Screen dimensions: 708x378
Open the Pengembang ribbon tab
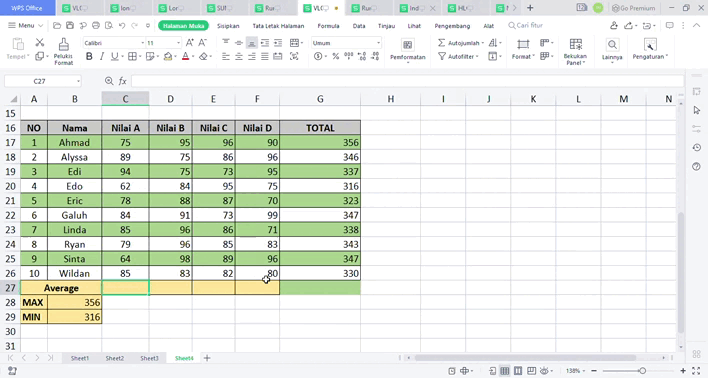(x=452, y=26)
